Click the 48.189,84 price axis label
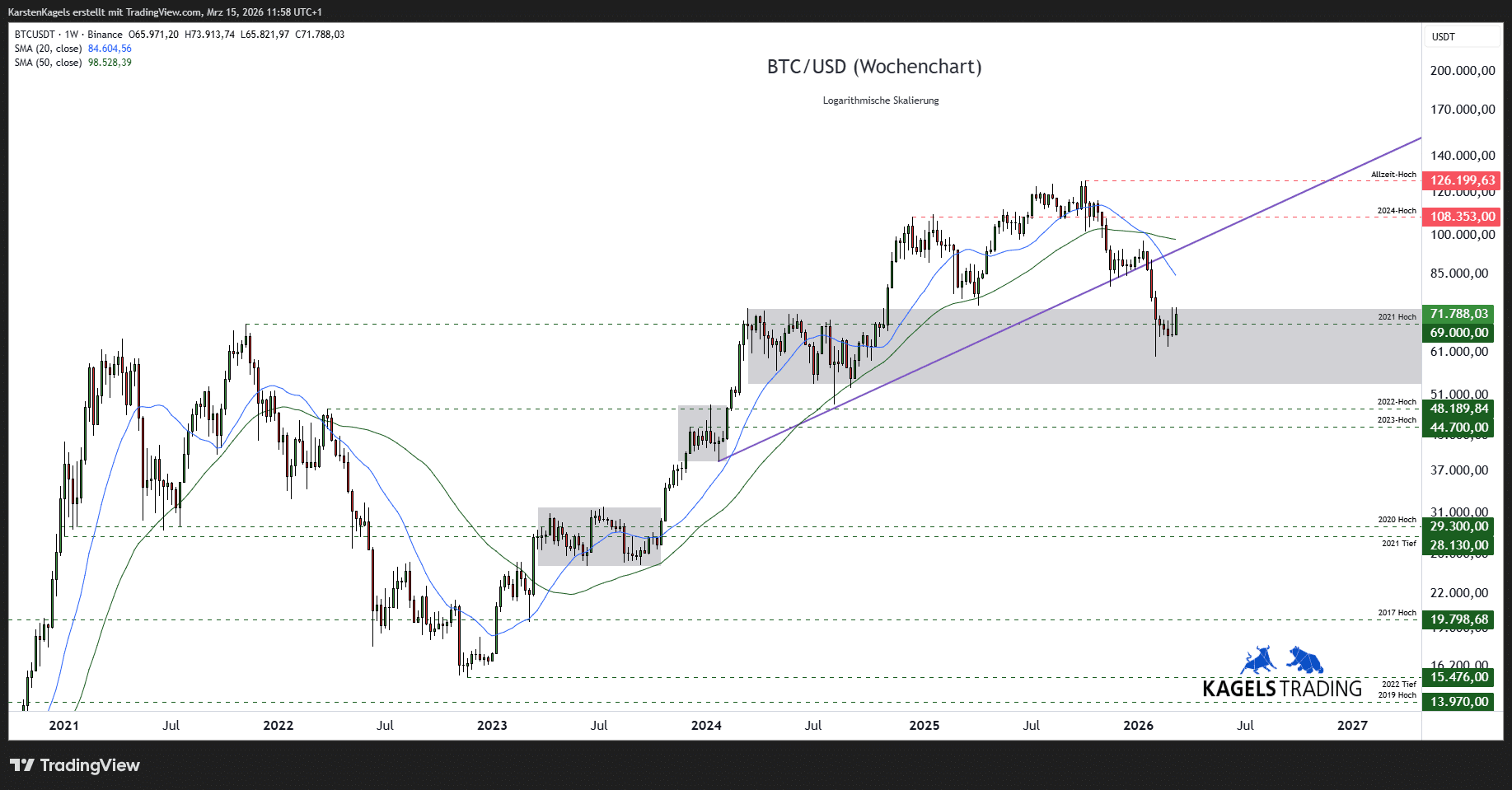1512x790 pixels. pyautogui.click(x=1458, y=409)
